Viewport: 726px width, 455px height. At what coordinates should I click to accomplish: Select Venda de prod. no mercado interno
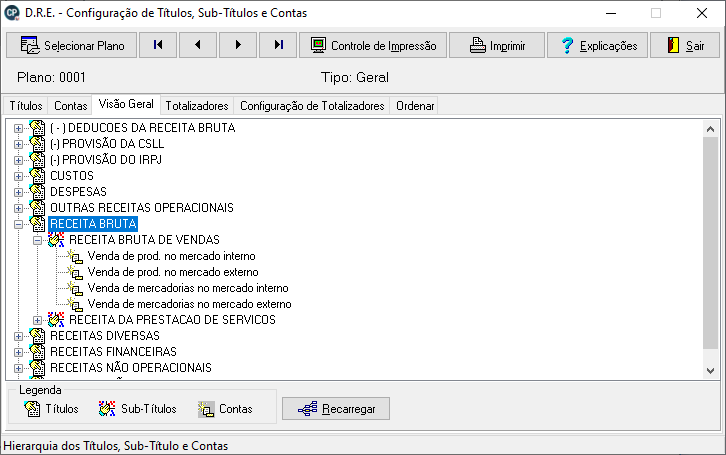click(x=171, y=256)
